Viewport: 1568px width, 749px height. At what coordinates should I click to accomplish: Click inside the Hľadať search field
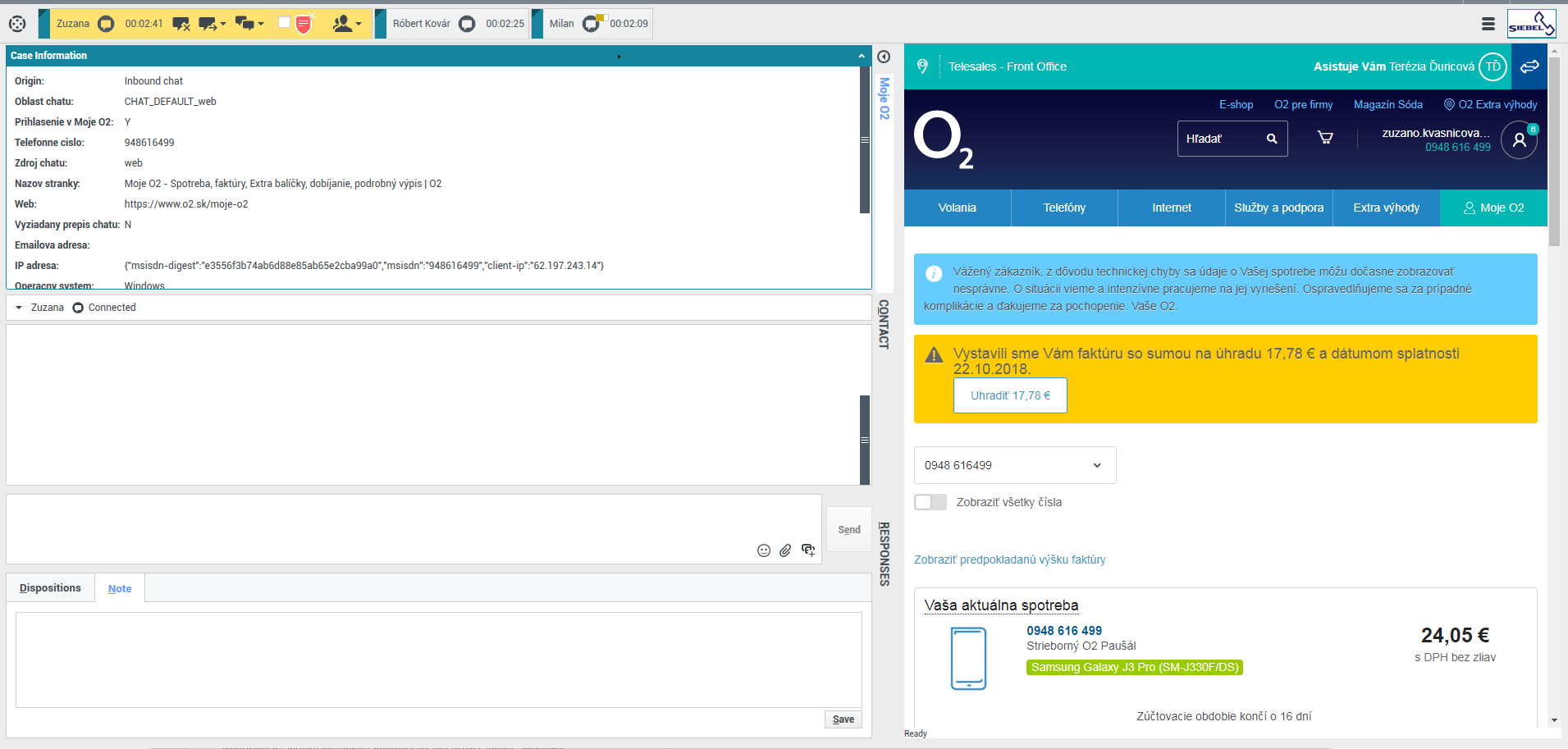pyautogui.click(x=1223, y=138)
